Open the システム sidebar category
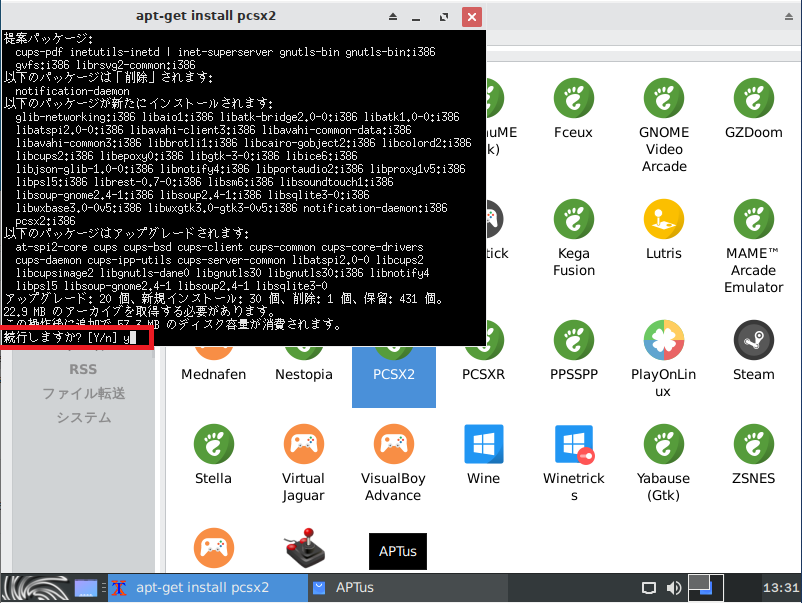Image resolution: width=802 pixels, height=603 pixels. click(x=83, y=418)
